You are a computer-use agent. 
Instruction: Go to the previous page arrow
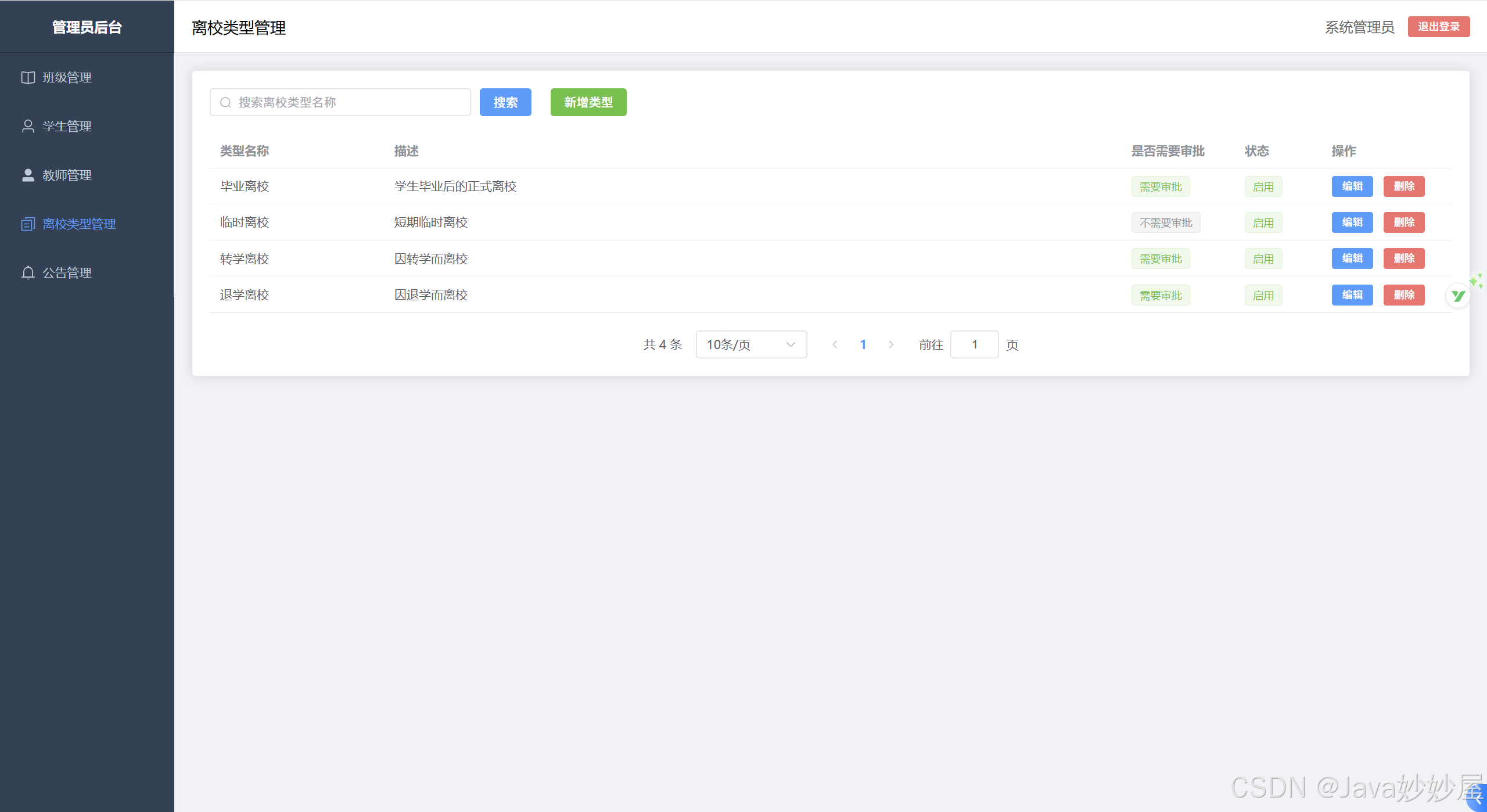[835, 344]
